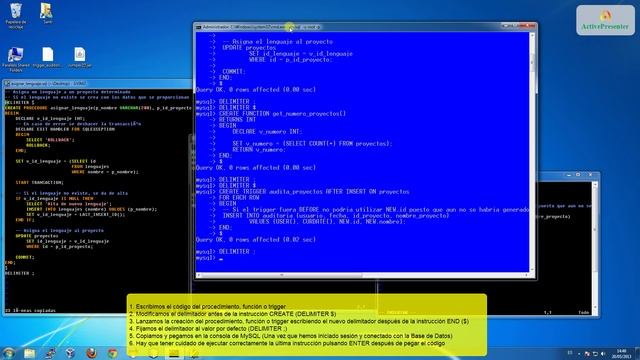640x360 pixels.
Task: Open the Papelera de reciclaje desktop icon
Action: pos(16,16)
